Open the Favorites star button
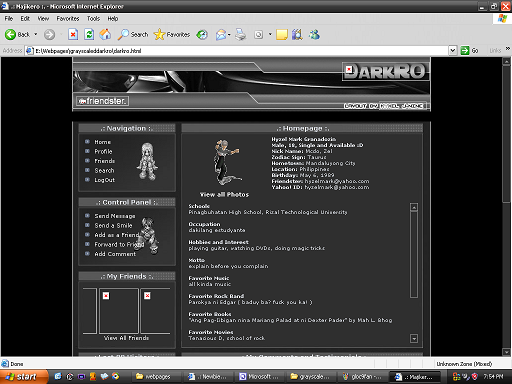 [x=172, y=34]
